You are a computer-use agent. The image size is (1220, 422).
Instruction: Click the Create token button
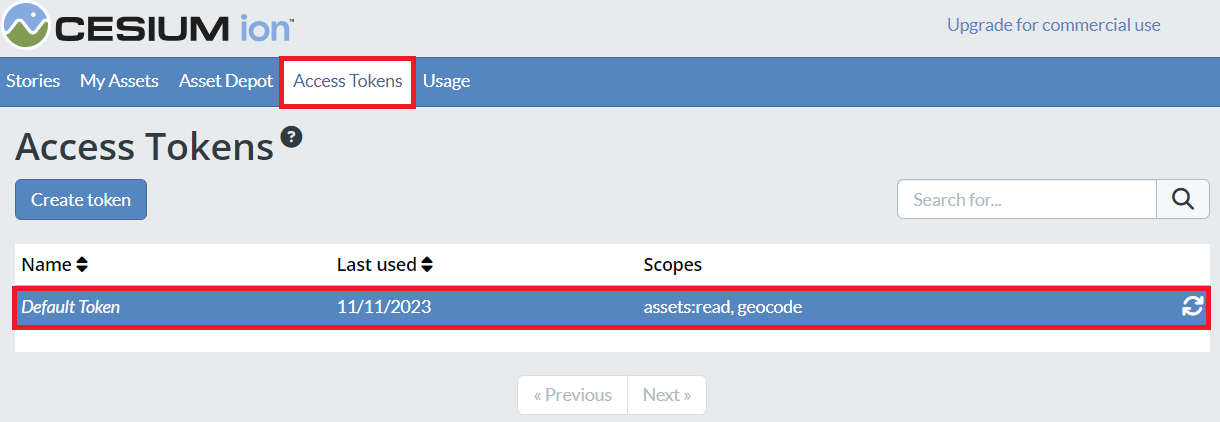81,199
